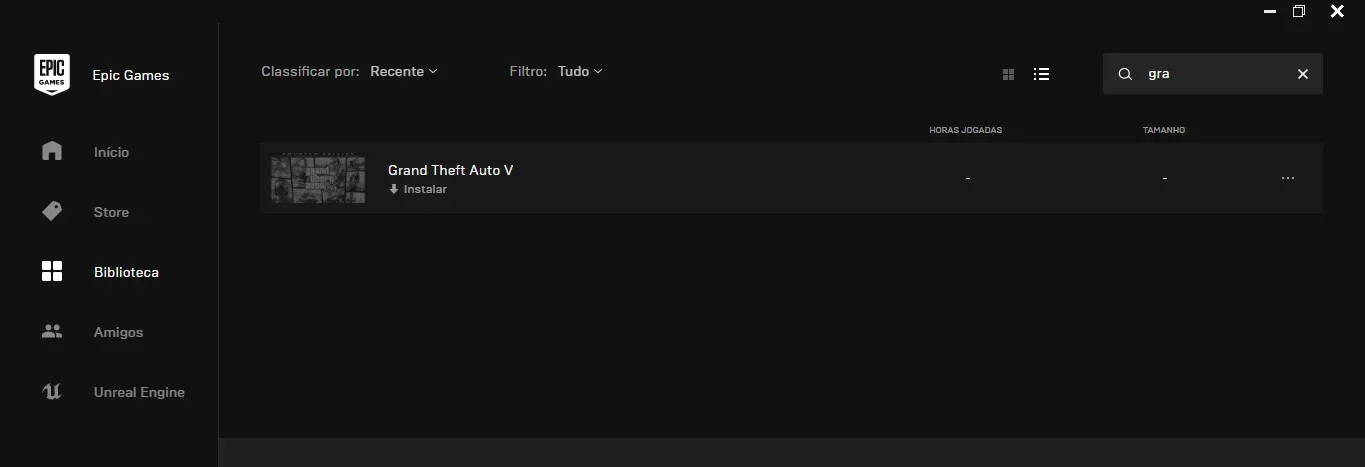The image size is (1365, 467).
Task: Click the search magnifier icon
Action: pyautogui.click(x=1125, y=74)
